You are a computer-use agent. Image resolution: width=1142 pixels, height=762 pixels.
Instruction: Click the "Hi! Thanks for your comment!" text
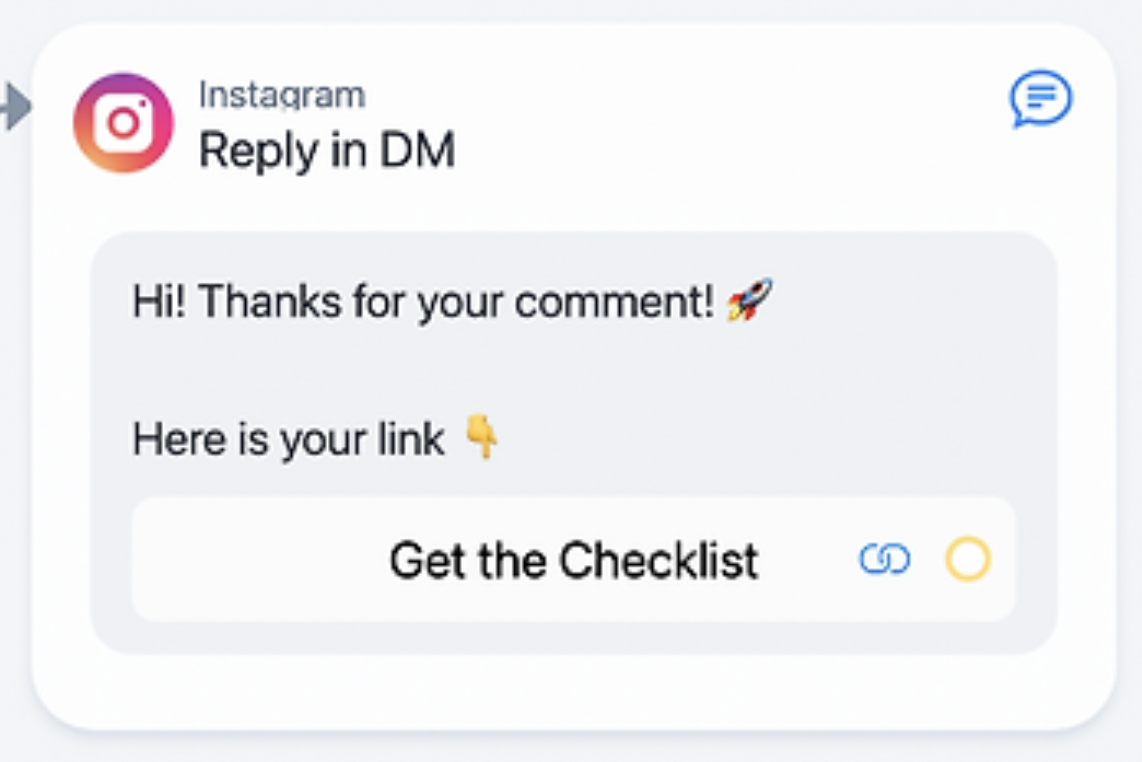(x=422, y=301)
